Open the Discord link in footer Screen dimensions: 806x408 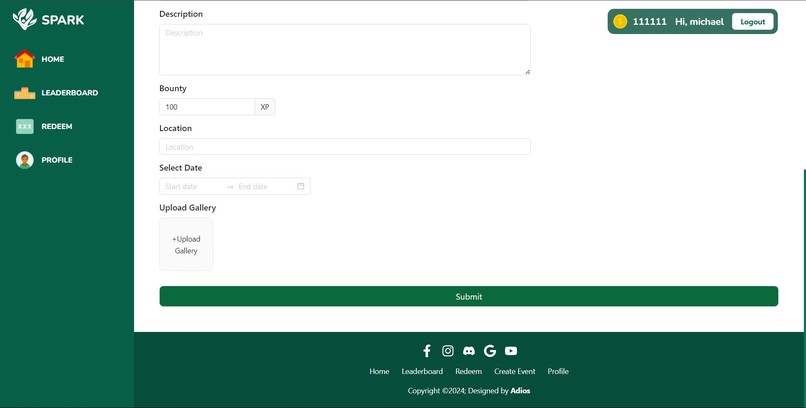[469, 351]
